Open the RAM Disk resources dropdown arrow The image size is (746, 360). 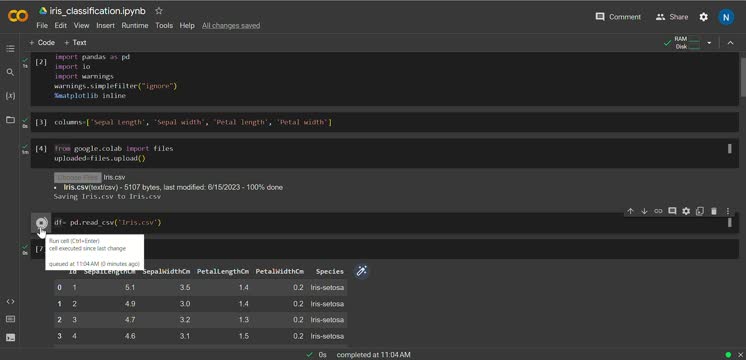click(x=709, y=43)
